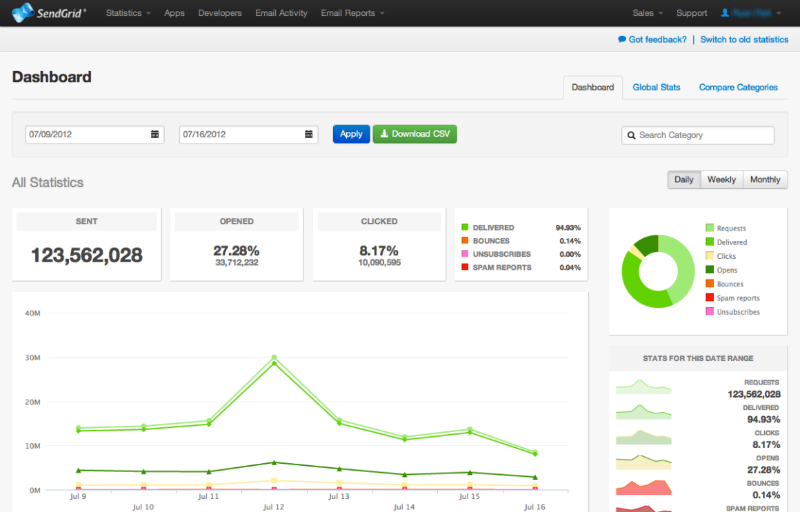Open the Compare Categories tab

pyautogui.click(x=738, y=88)
